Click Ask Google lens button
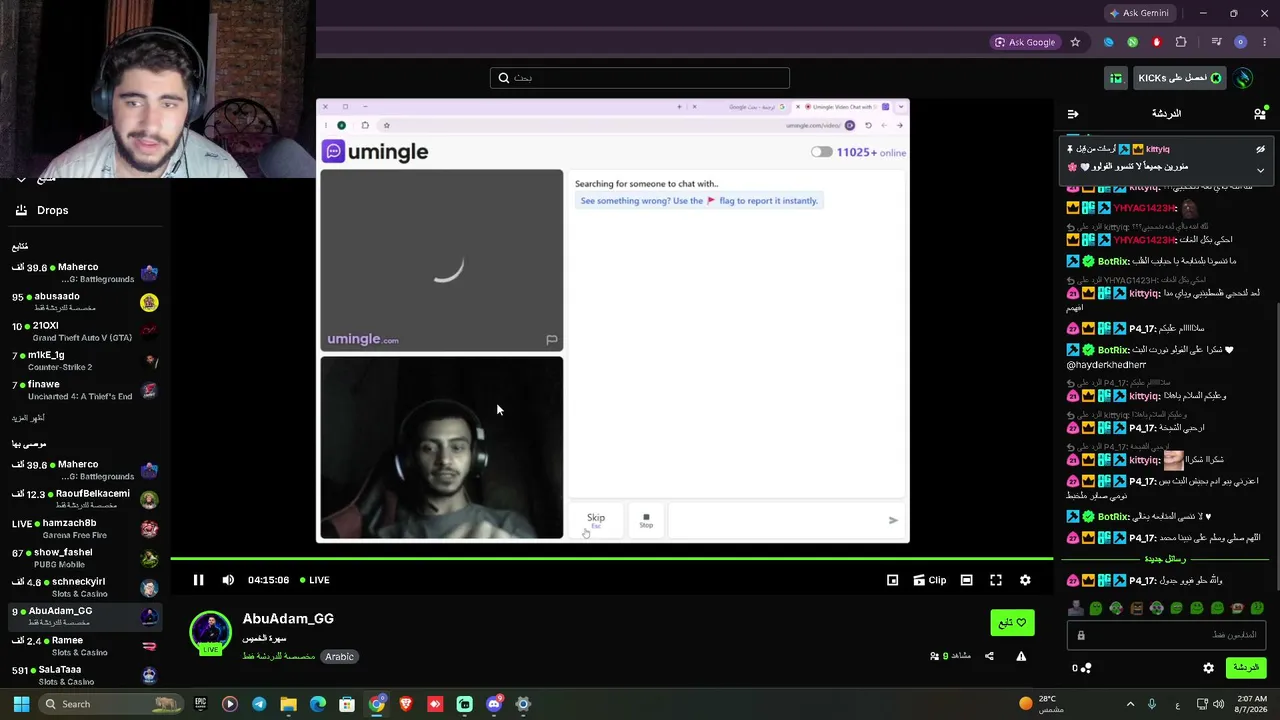This screenshot has width=1280, height=720. point(1025,42)
